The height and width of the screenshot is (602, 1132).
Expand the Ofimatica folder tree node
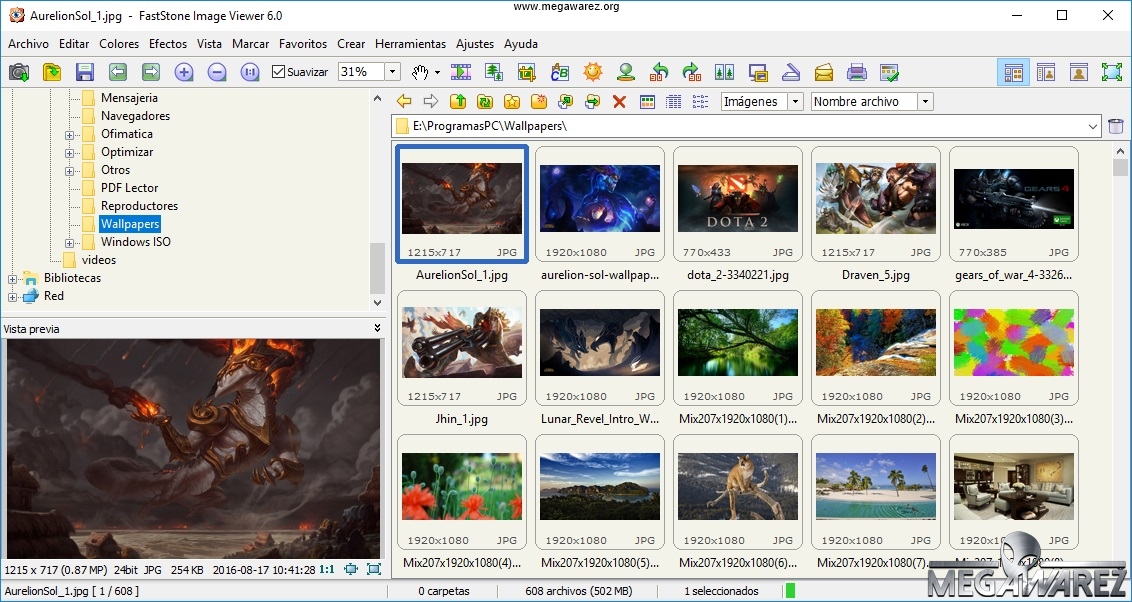click(69, 134)
